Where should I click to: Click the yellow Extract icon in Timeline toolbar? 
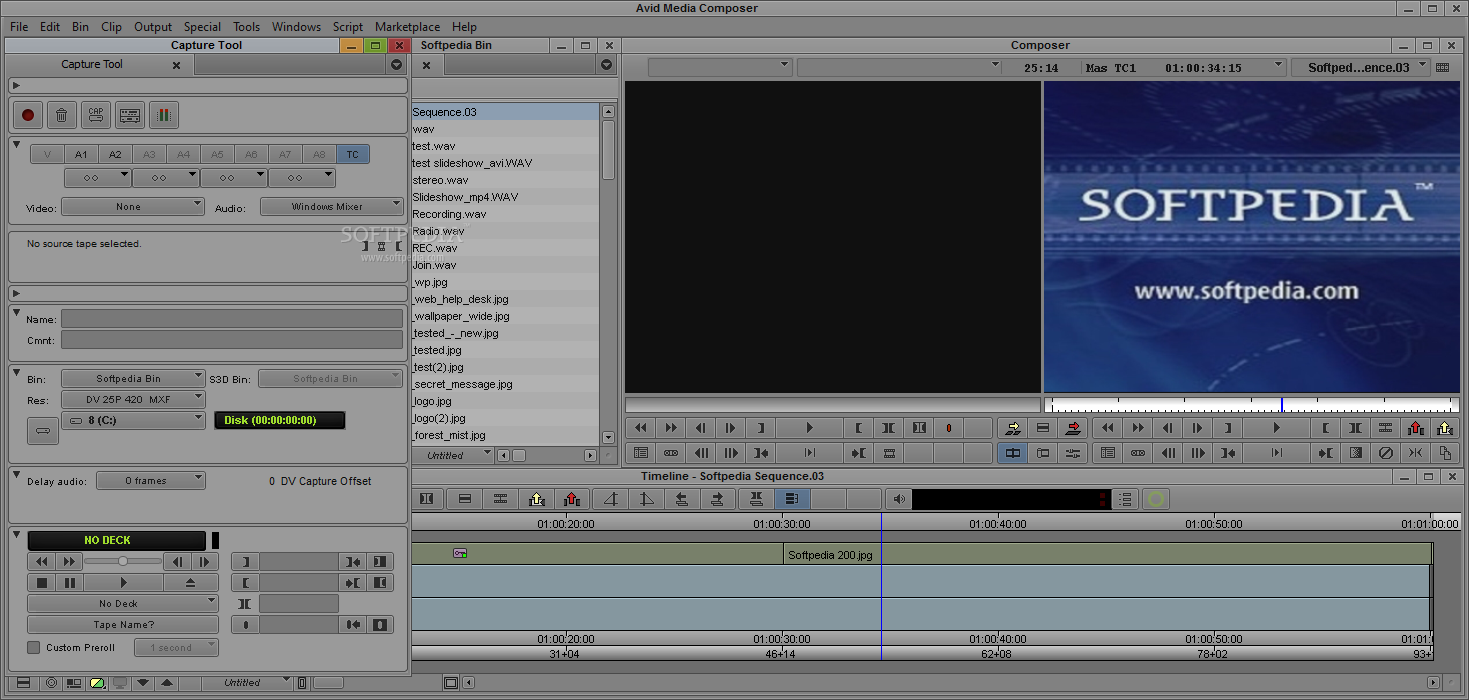tap(536, 498)
